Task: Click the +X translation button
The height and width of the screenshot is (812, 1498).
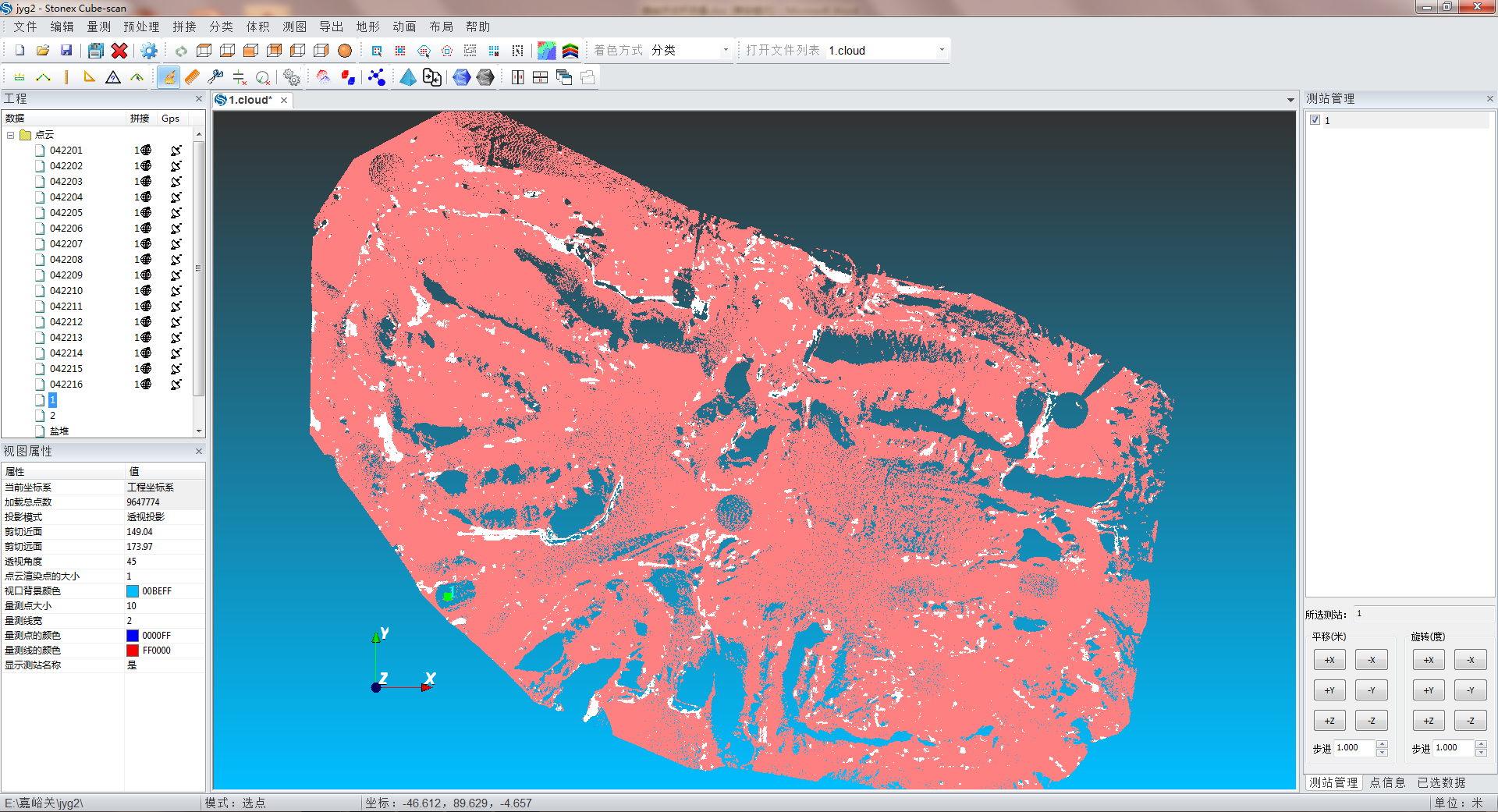Action: pos(1329,660)
